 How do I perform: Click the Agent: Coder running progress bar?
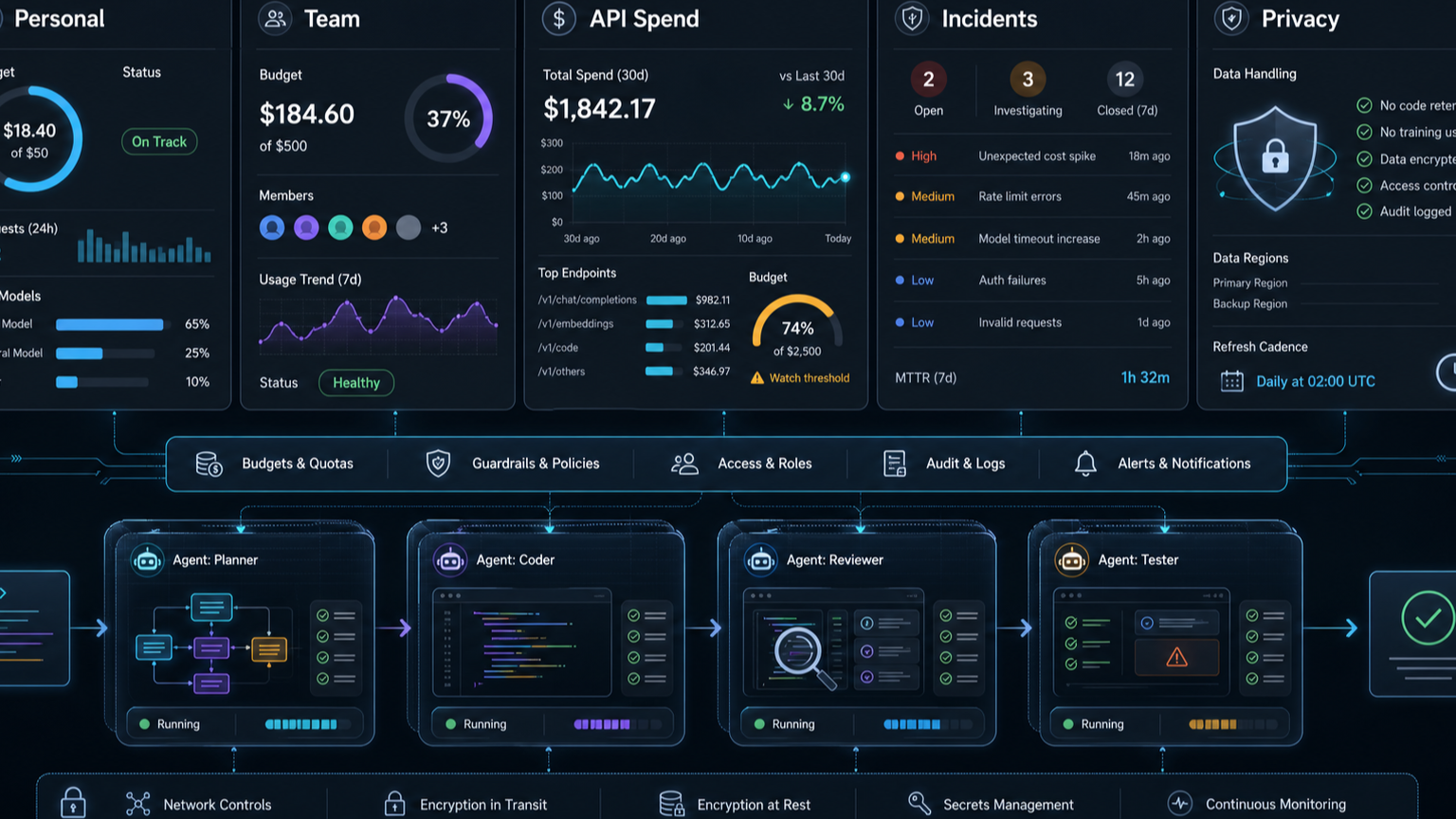pos(603,724)
